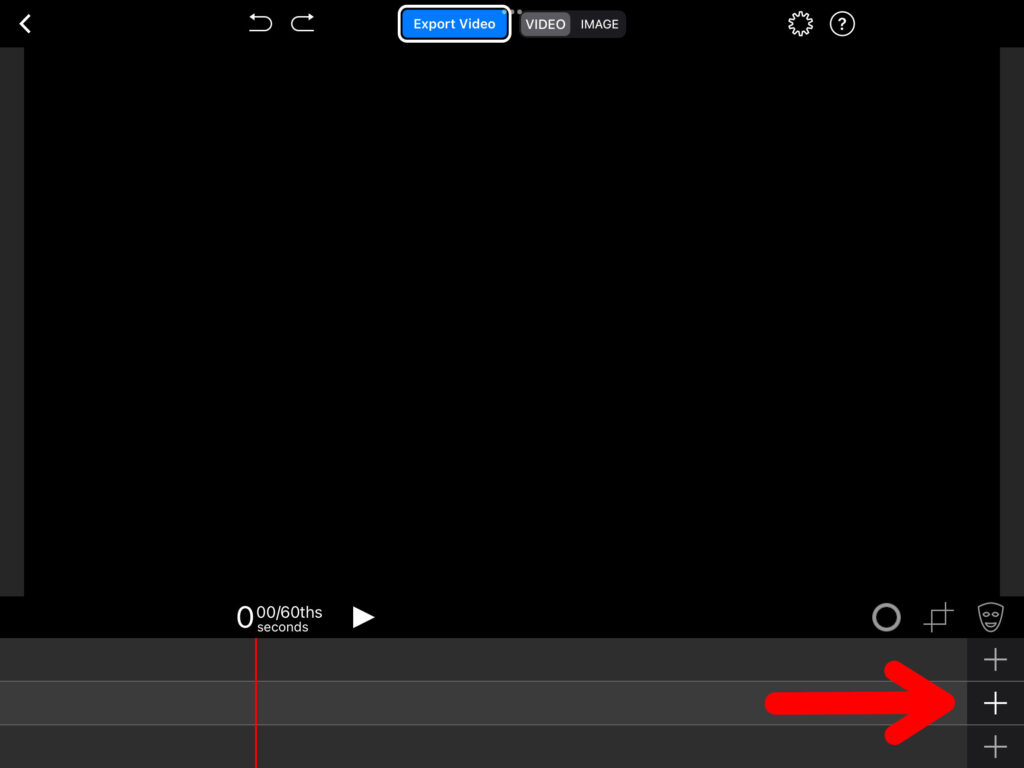This screenshot has height=768, width=1024.
Task: Open the crop tool
Action: pyautogui.click(x=938, y=617)
